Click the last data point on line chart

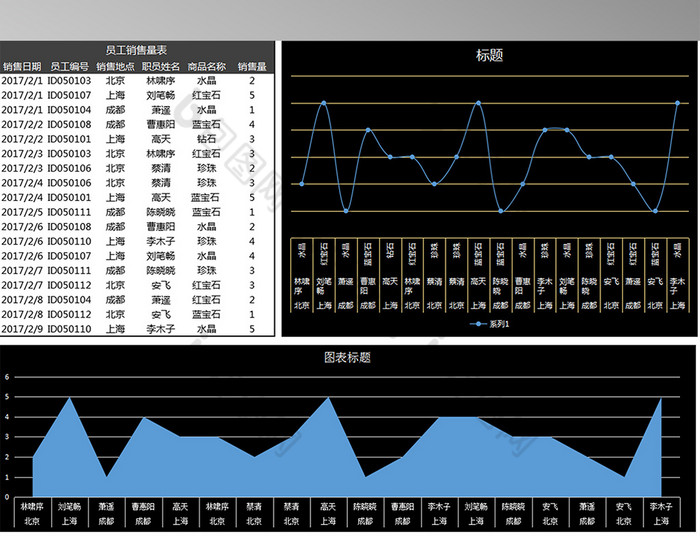click(x=677, y=103)
